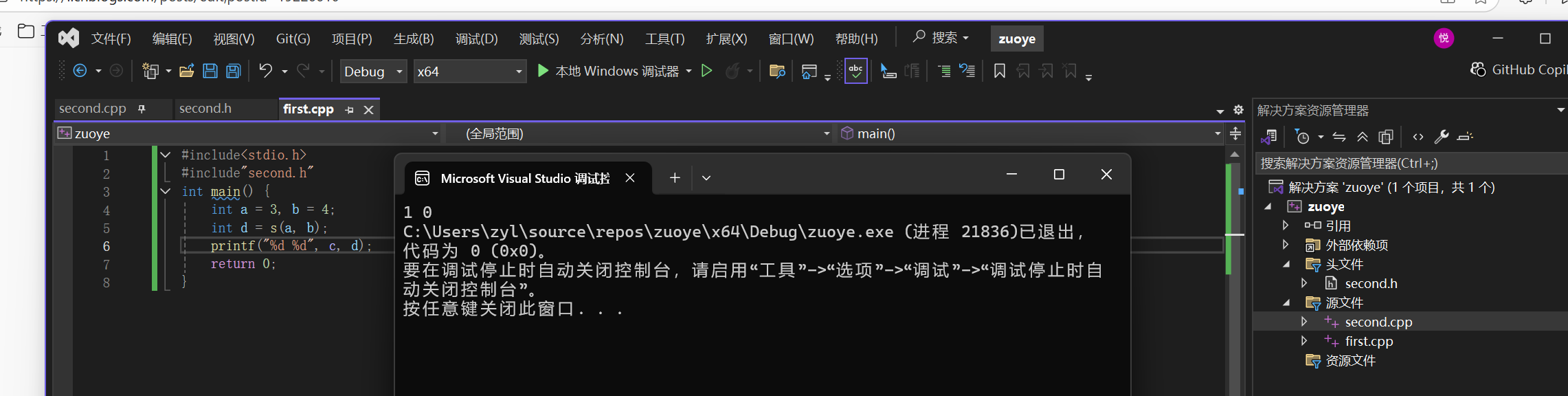Image resolution: width=1568 pixels, height=396 pixels.
Task: Open the 文件(F) menu
Action: 111,38
